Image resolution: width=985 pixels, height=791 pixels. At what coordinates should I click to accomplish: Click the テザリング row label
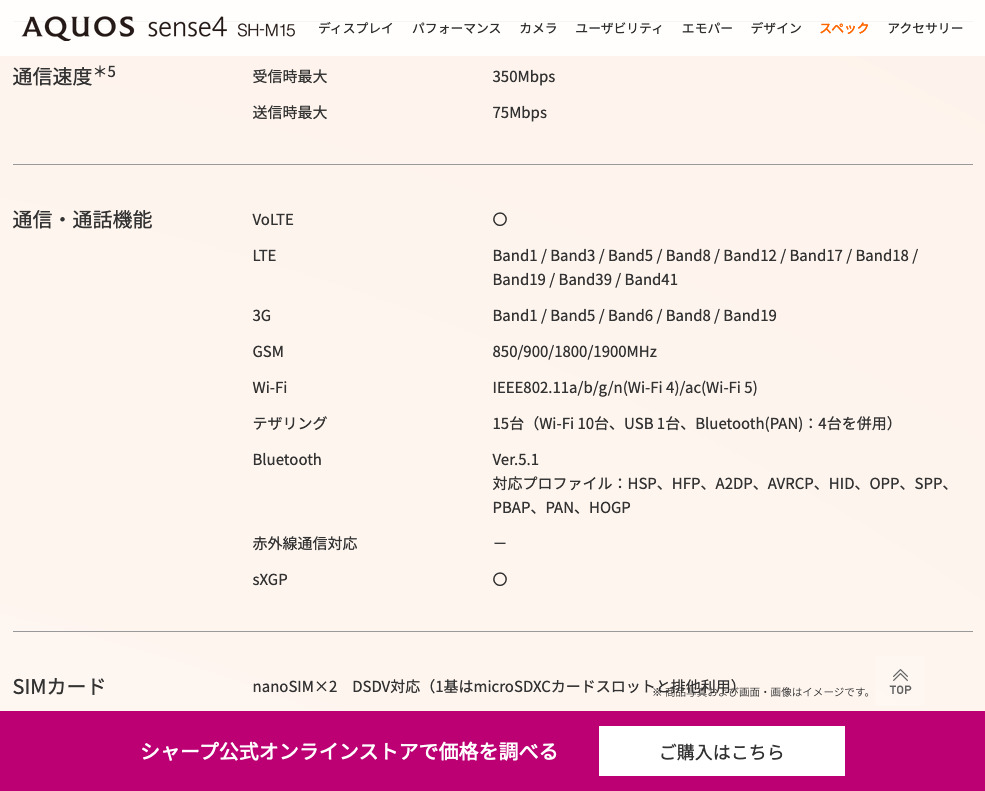pos(290,423)
